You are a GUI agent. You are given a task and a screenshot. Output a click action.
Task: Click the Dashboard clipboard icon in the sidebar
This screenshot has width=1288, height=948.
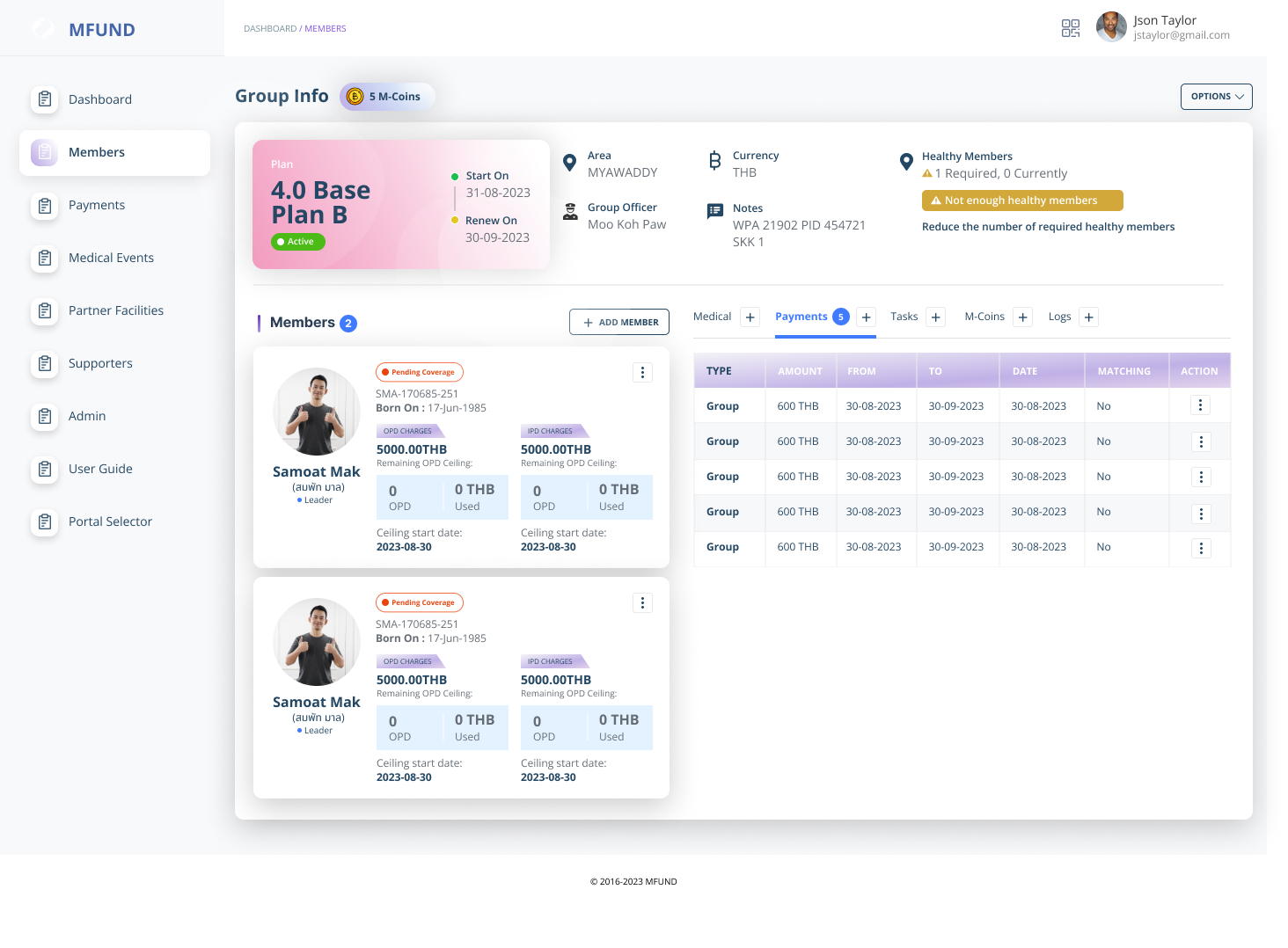click(x=44, y=99)
